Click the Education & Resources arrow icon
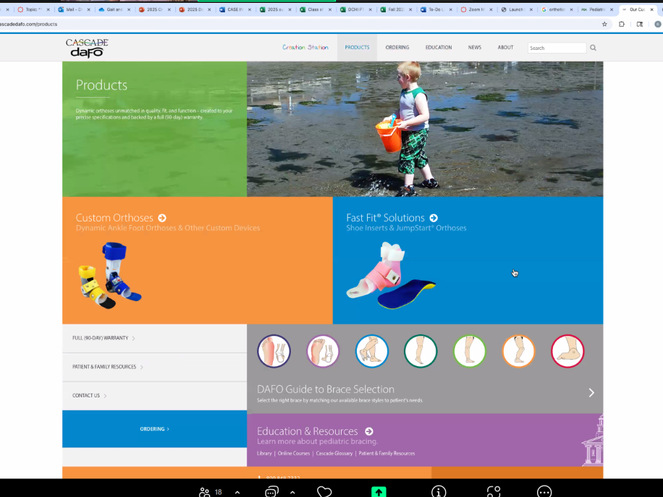 pos(369,432)
